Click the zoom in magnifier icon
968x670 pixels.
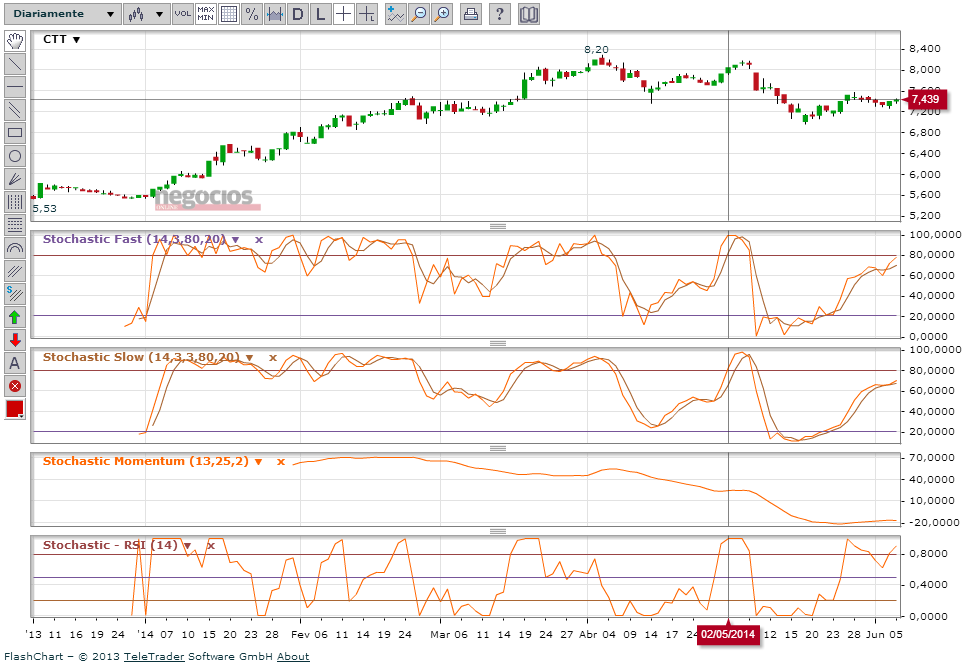(x=442, y=14)
